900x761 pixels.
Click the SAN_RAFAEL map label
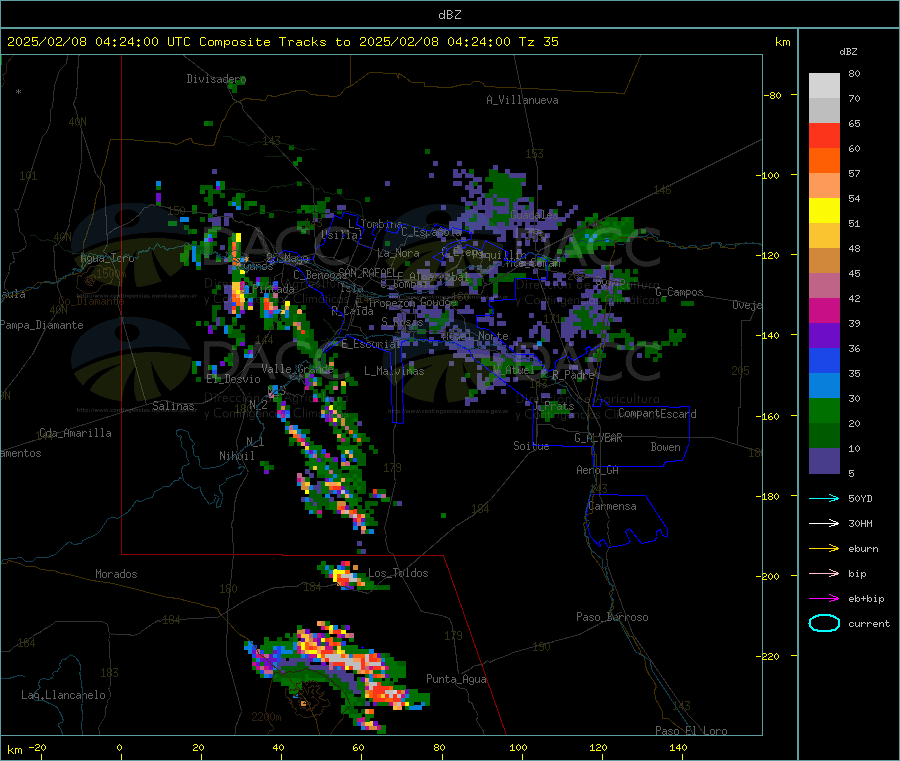366,272
